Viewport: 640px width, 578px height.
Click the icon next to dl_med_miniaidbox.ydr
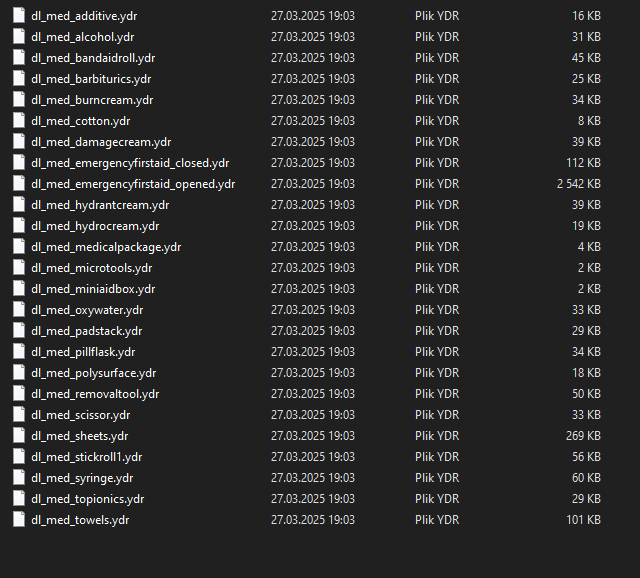[x=19, y=289]
